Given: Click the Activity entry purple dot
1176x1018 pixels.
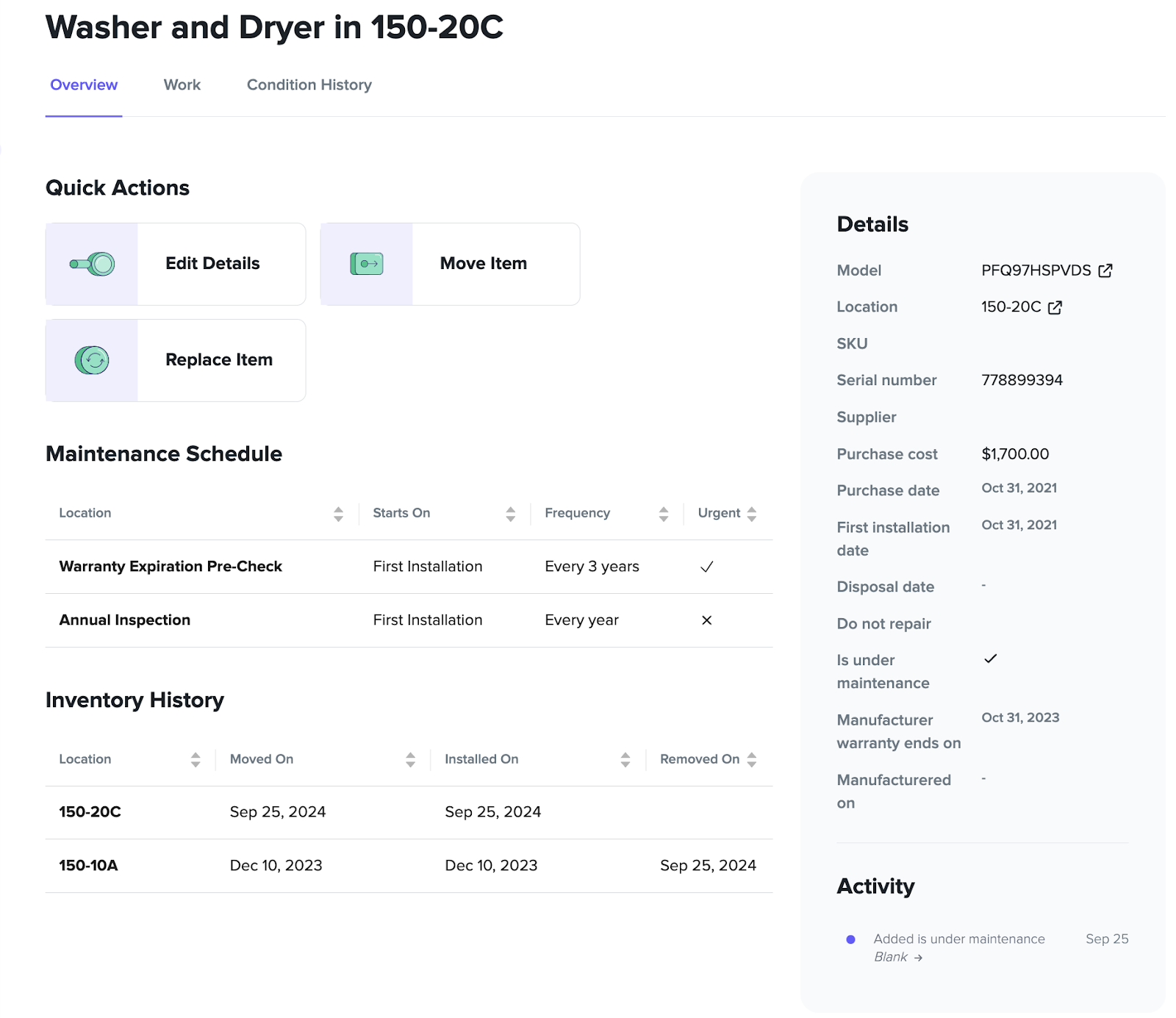Looking at the screenshot, I should (850, 939).
